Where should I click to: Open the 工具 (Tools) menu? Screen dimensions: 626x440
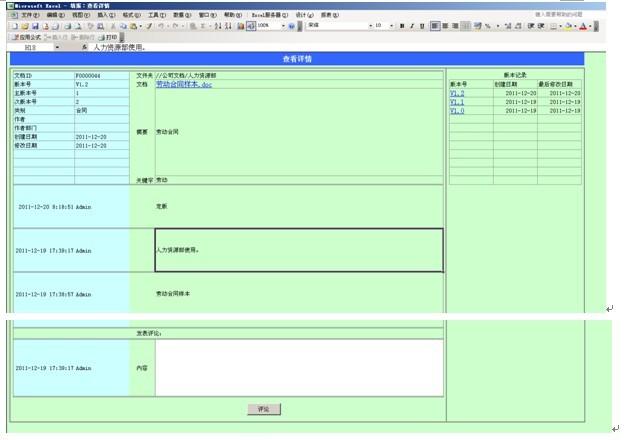(x=157, y=15)
